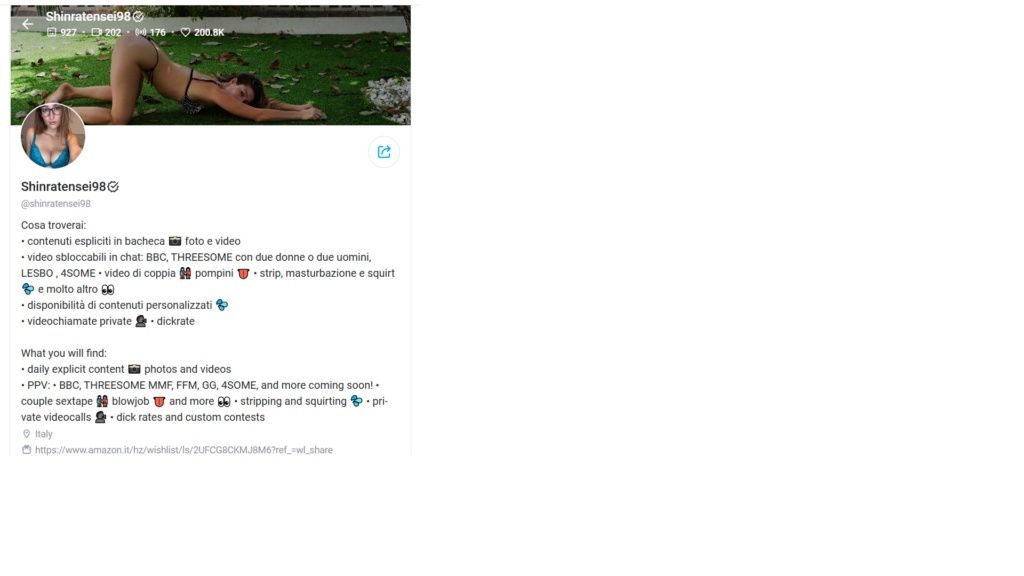Go back using the arrow icon
The width and height of the screenshot is (1024, 576).
tap(27, 24)
